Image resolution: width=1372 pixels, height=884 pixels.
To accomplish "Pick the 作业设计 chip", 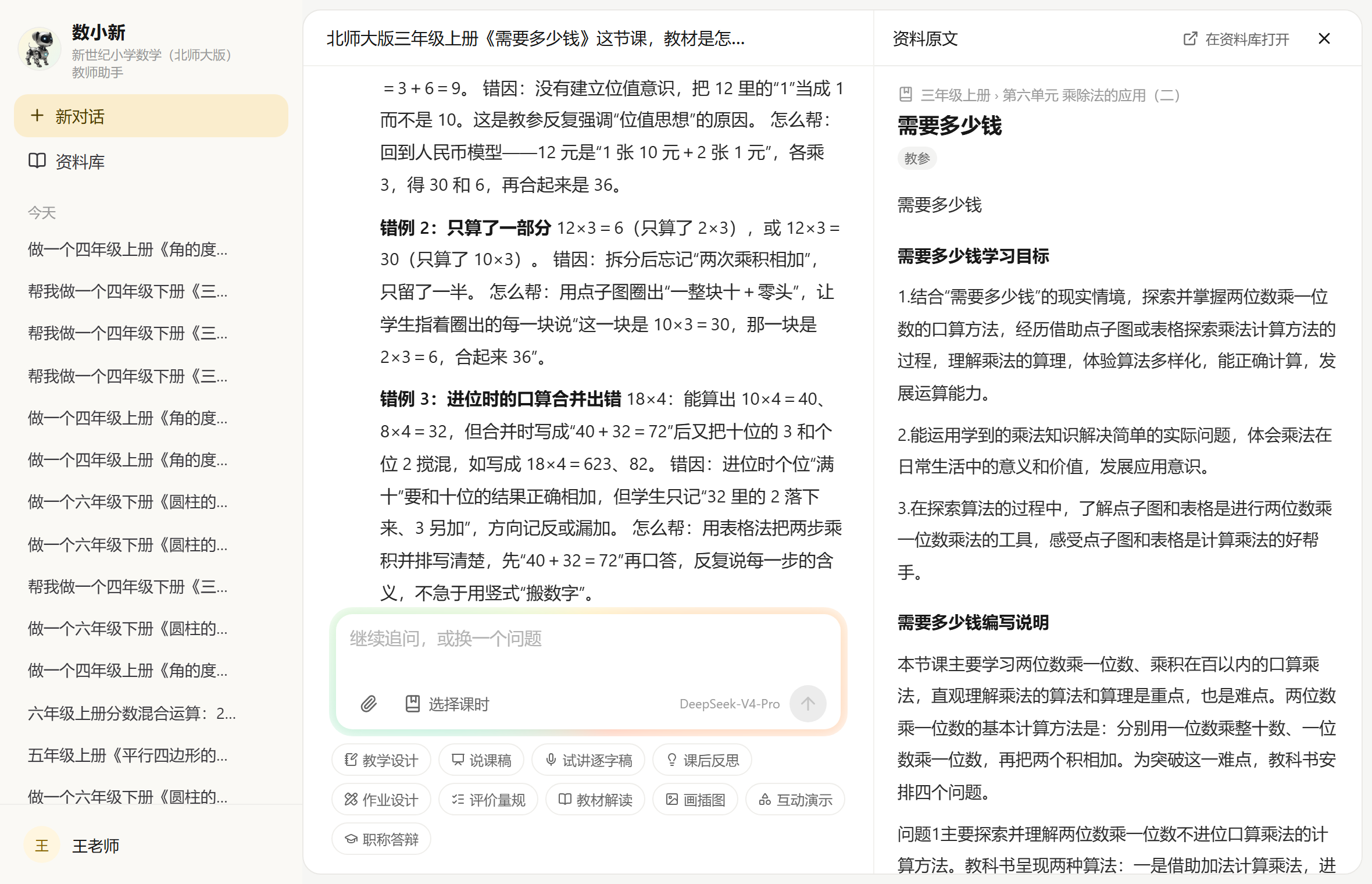I will click(x=381, y=800).
